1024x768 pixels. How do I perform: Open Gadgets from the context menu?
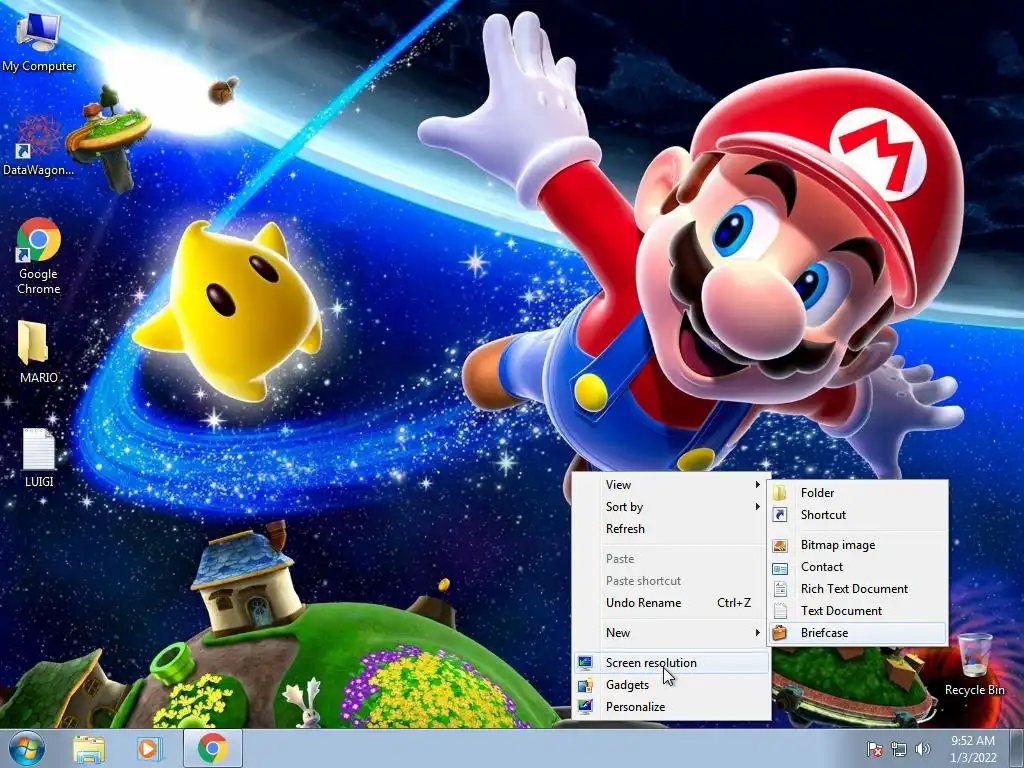(x=671, y=685)
